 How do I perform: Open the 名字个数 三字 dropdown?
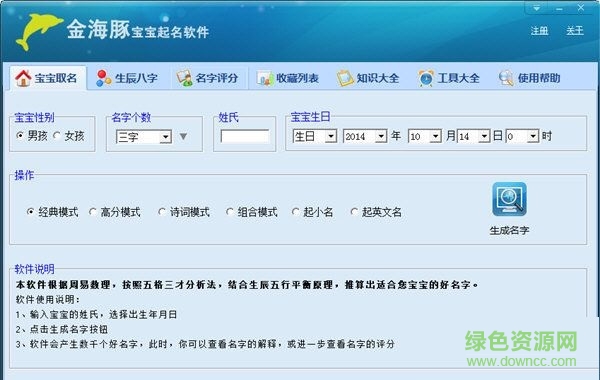click(x=165, y=137)
